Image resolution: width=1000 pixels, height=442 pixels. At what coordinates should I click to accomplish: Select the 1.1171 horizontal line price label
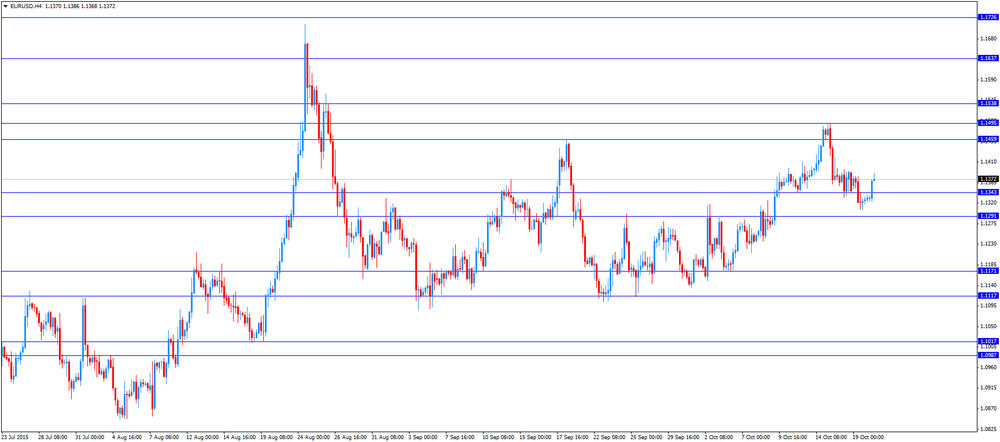coord(988,271)
